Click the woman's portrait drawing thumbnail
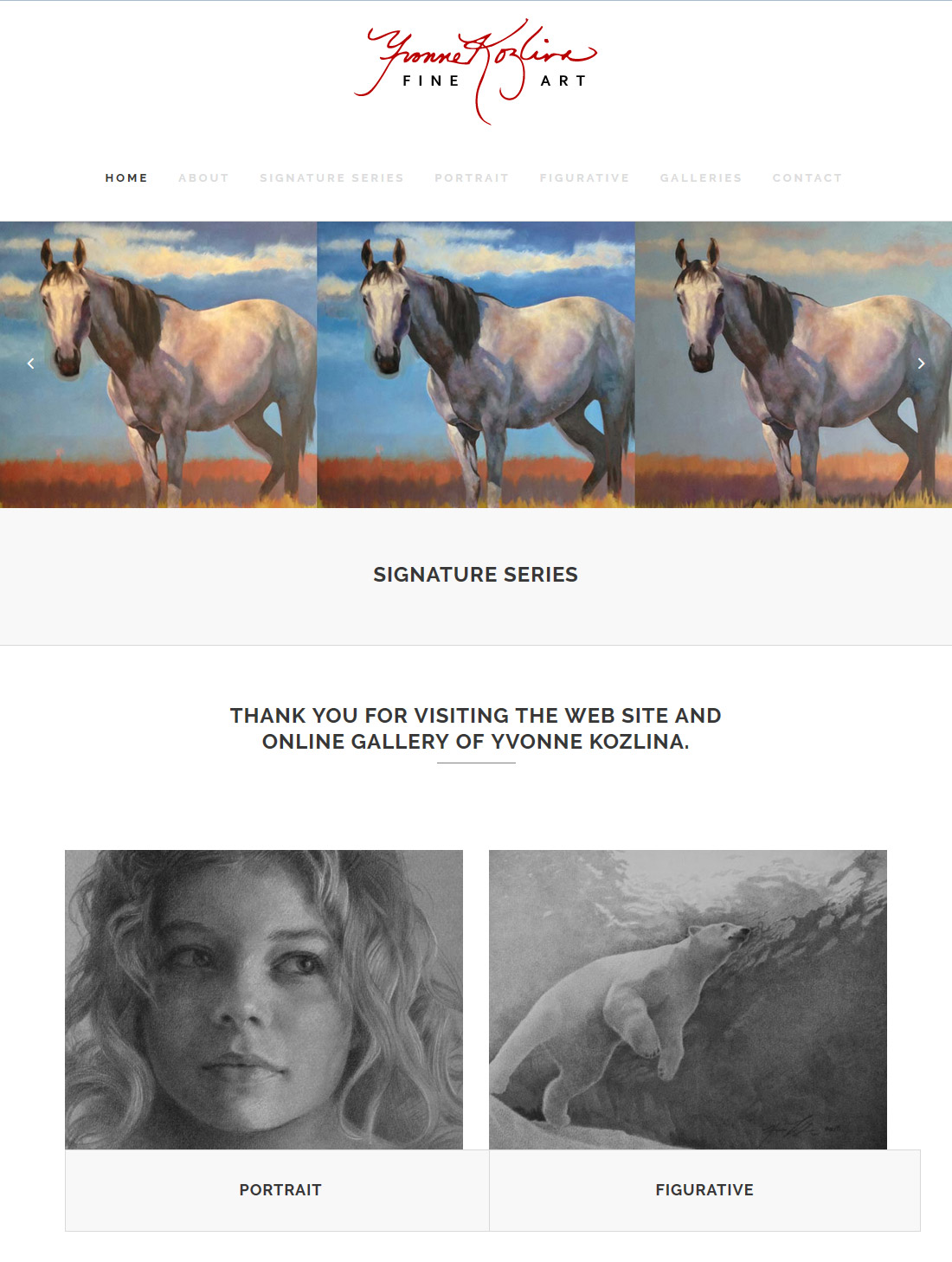Image resolution: width=952 pixels, height=1262 pixels. click(x=264, y=1000)
